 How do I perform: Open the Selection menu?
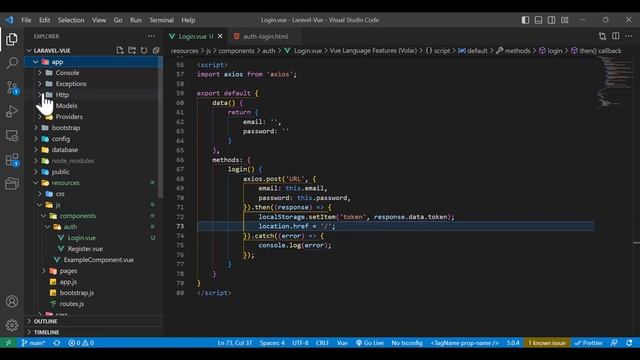click(x=71, y=20)
